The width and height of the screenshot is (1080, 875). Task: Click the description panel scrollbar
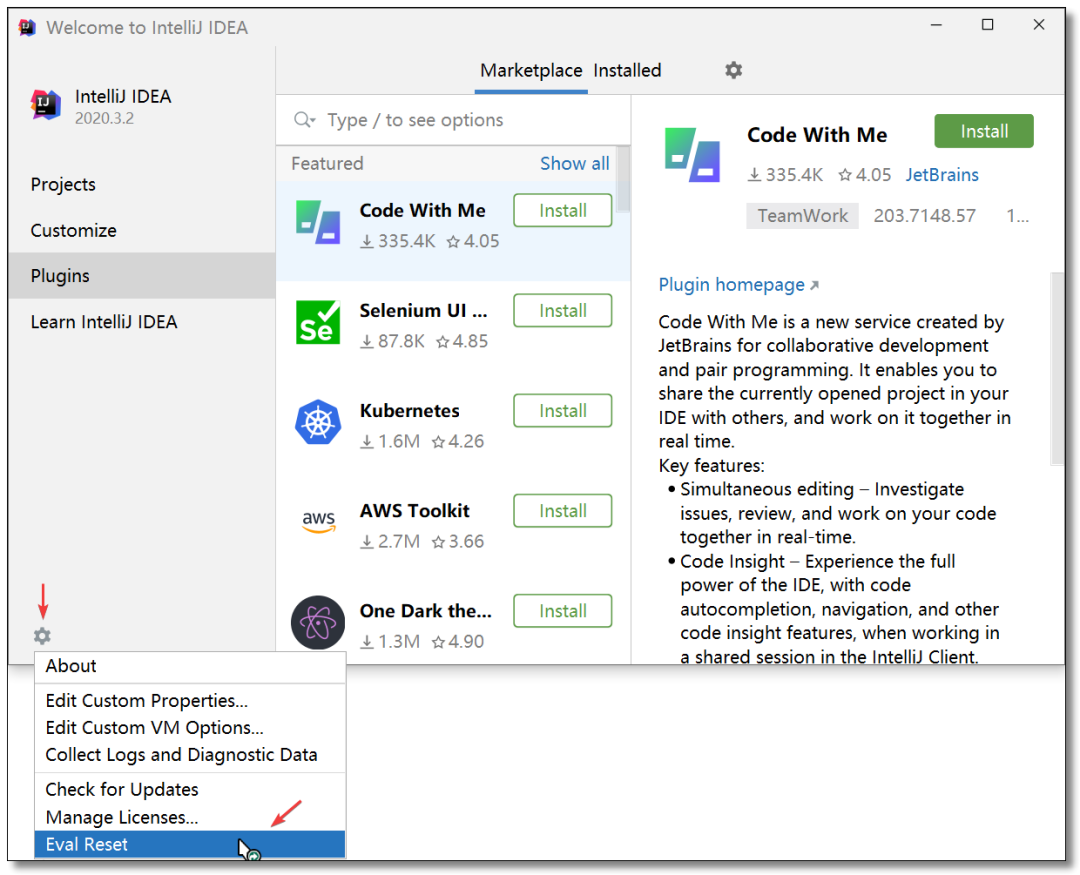tap(1057, 369)
